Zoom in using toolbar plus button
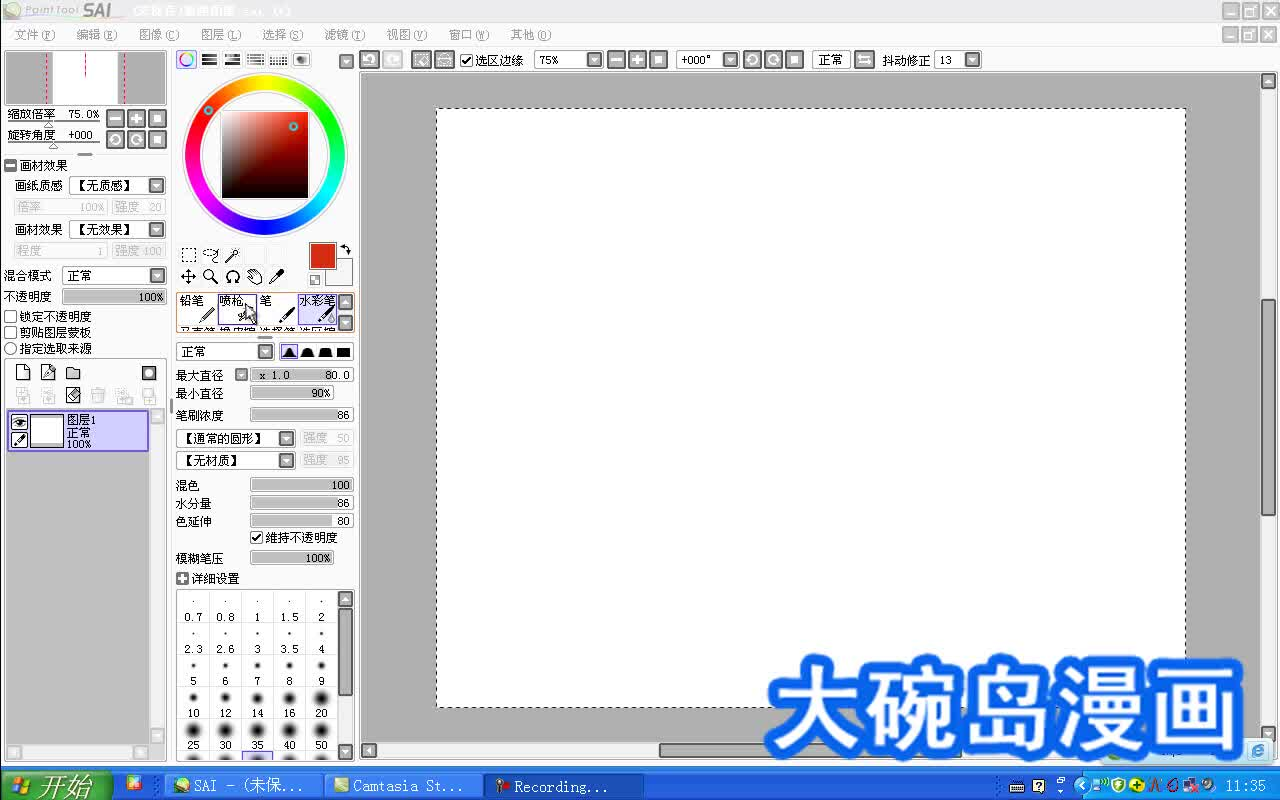The image size is (1280, 800). [637, 60]
